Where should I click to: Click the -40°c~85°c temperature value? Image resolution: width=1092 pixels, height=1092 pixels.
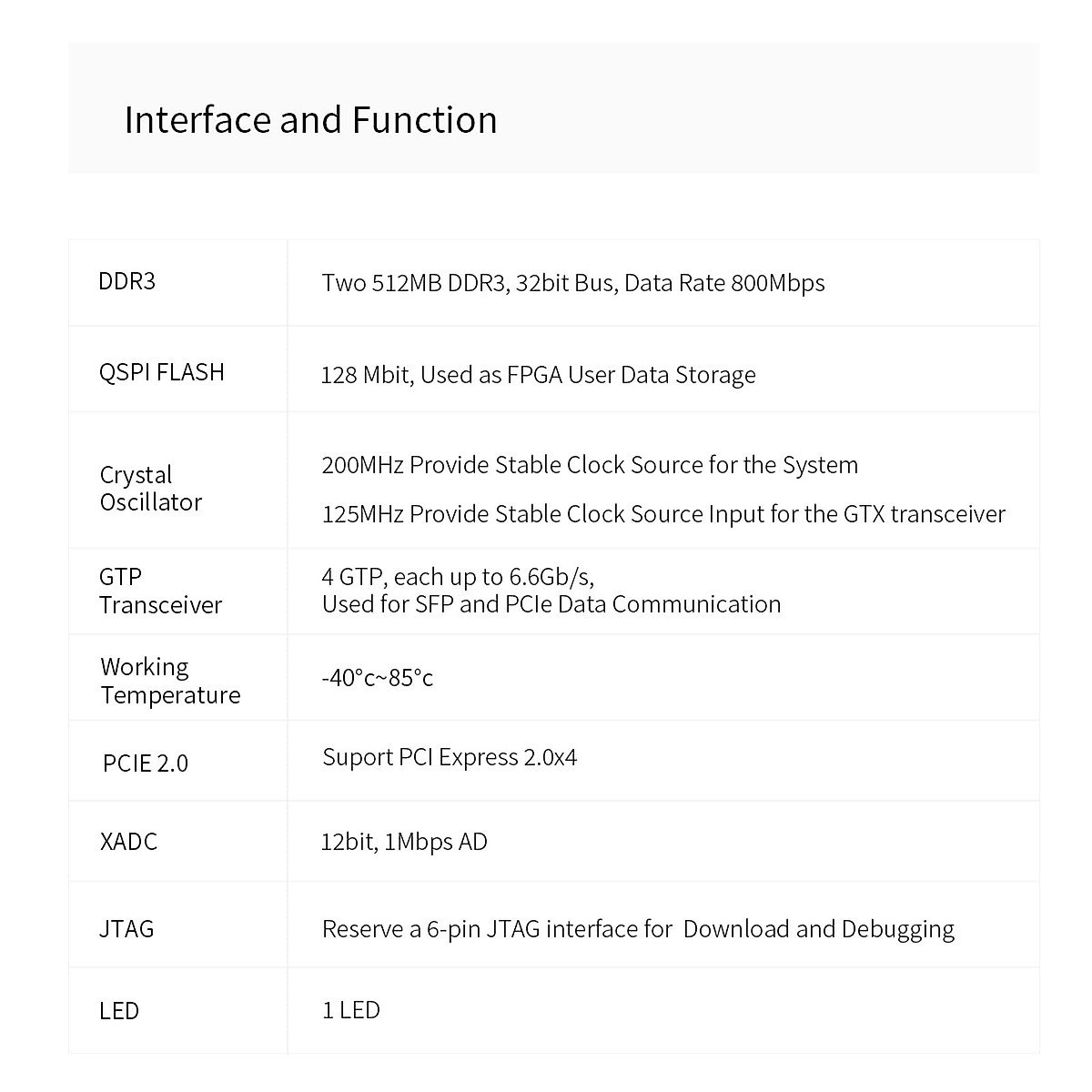click(x=377, y=678)
